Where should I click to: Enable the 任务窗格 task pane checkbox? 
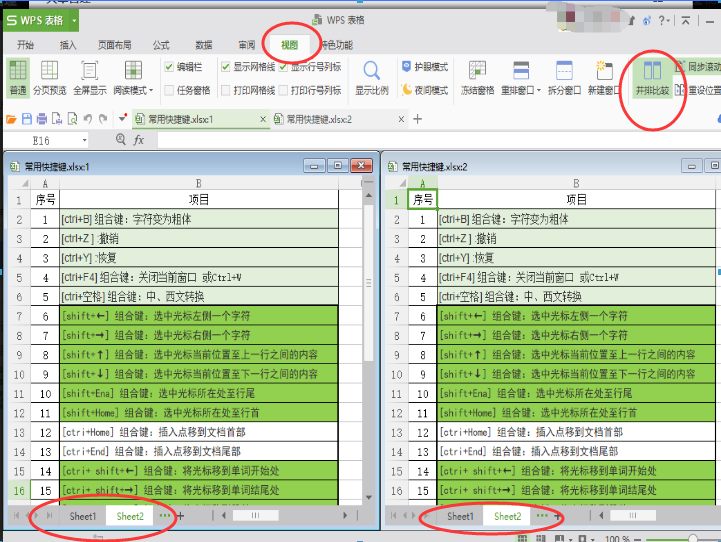(x=170, y=90)
